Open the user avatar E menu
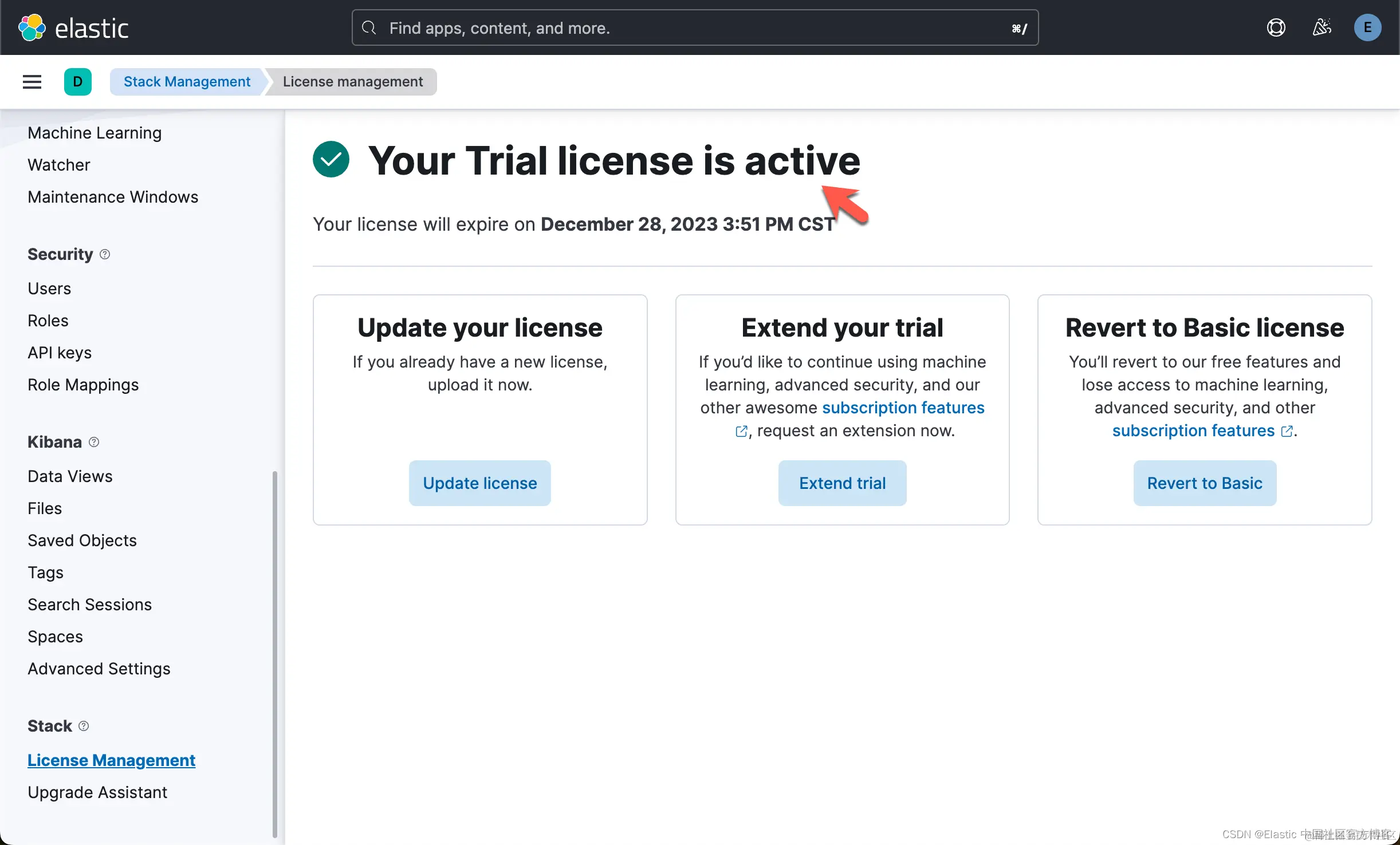Image resolution: width=1400 pixels, height=845 pixels. (x=1367, y=27)
